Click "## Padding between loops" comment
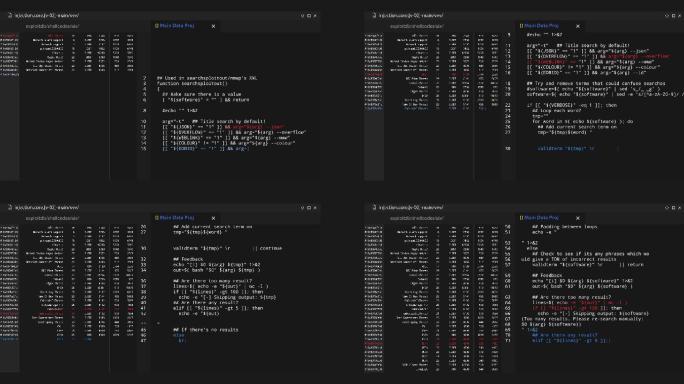Viewport: 684px width, 384px height. tap(564, 227)
